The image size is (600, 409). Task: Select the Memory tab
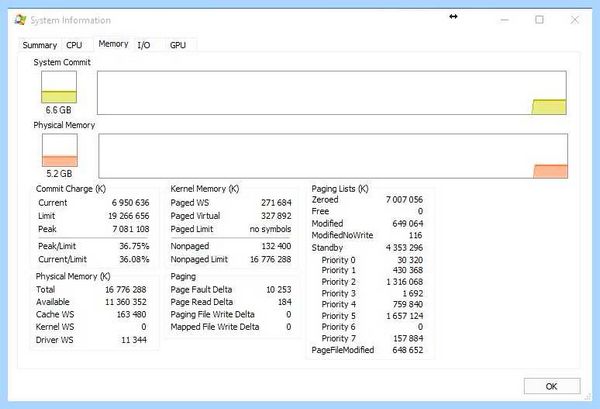(113, 44)
